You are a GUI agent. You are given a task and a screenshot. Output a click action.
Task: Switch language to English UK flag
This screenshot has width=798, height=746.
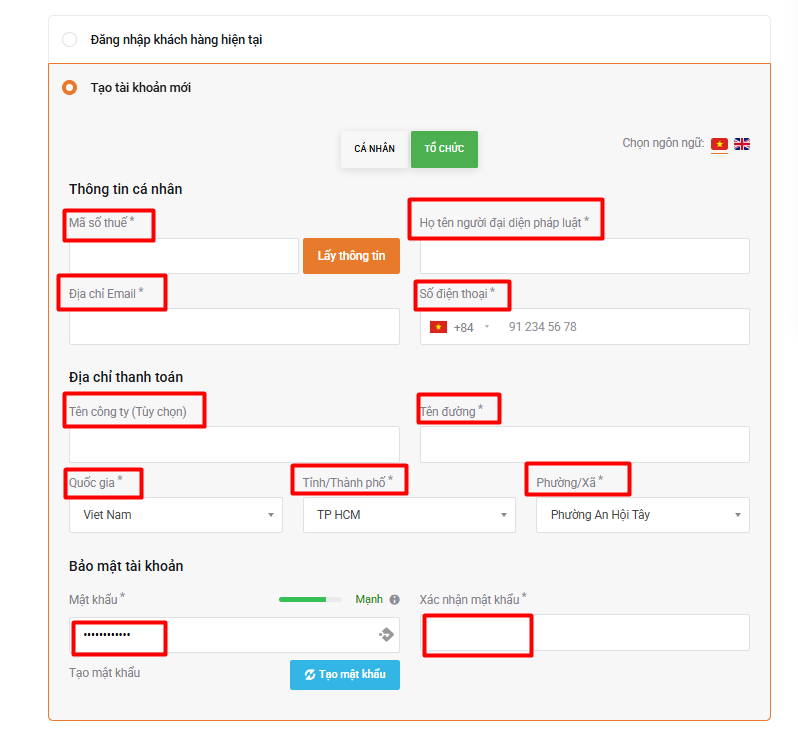click(x=742, y=144)
